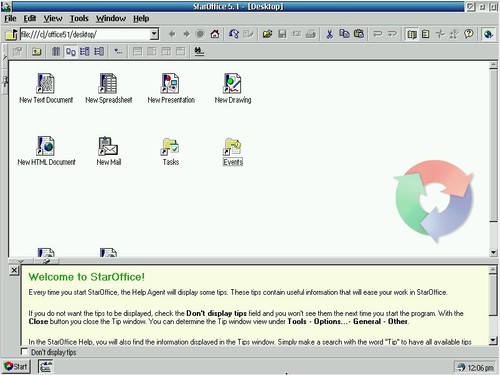Open the New Mail shortcut
The image size is (500, 375).
(108, 151)
